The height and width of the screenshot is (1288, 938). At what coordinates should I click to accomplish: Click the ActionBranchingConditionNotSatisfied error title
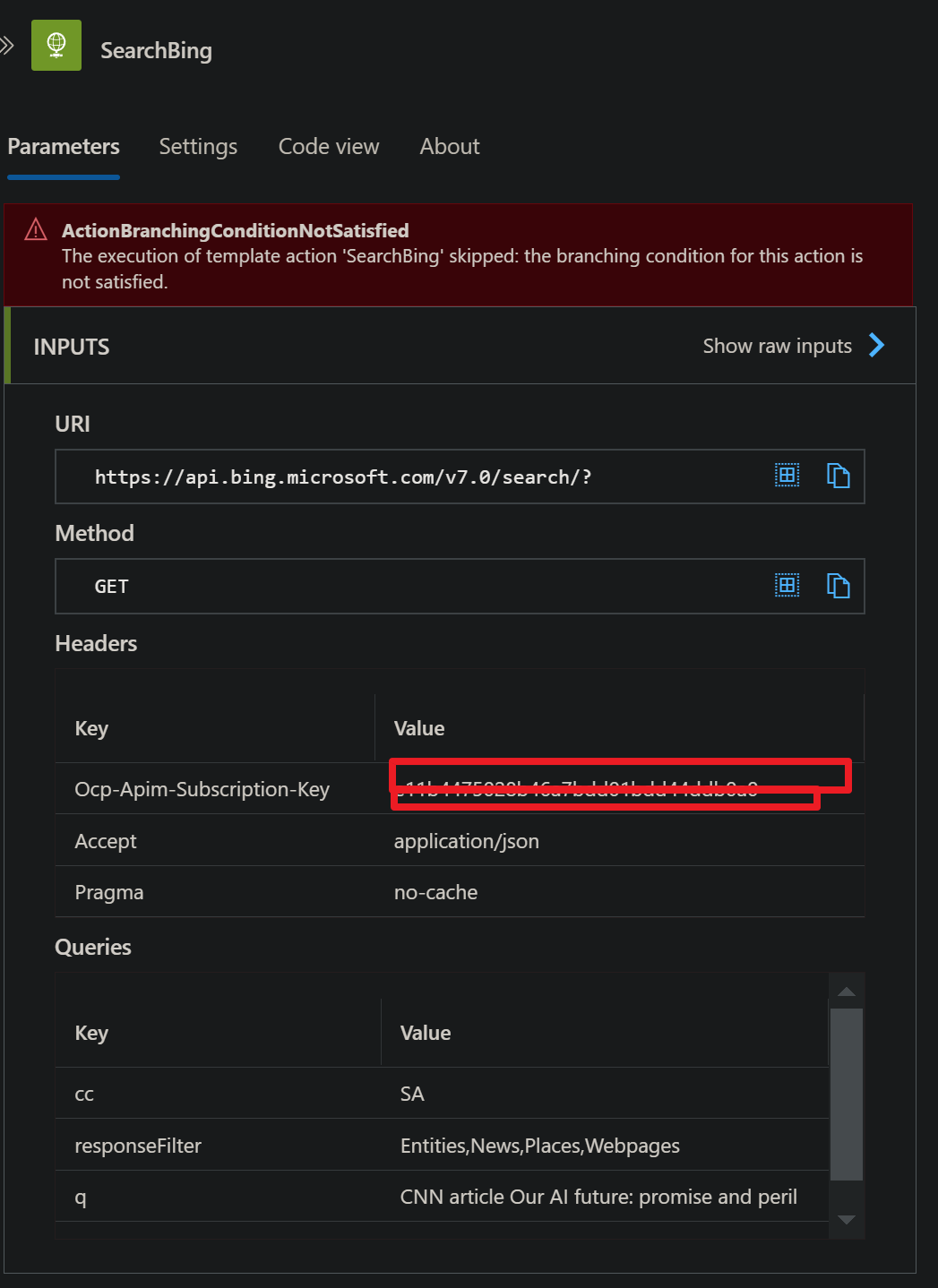tap(235, 231)
